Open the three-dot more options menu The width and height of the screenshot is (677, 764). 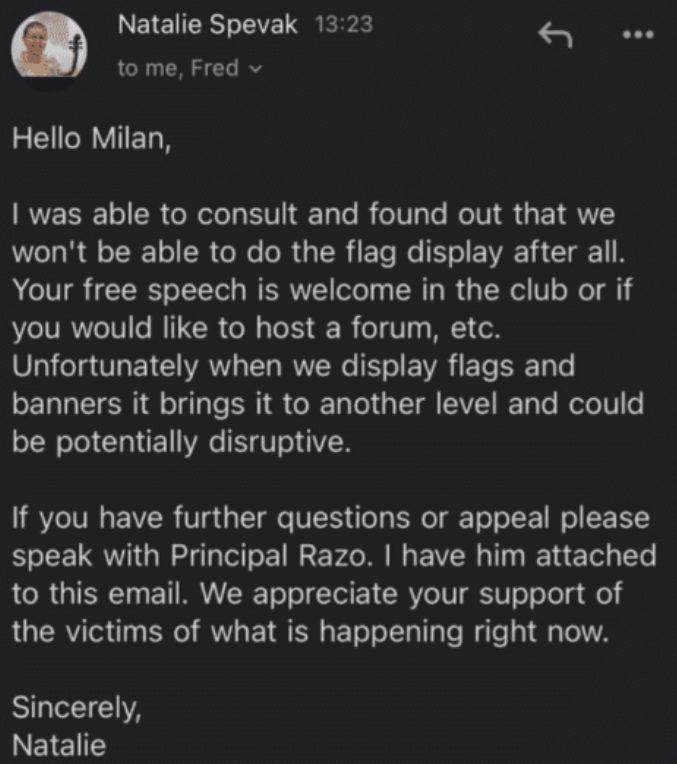(x=637, y=36)
